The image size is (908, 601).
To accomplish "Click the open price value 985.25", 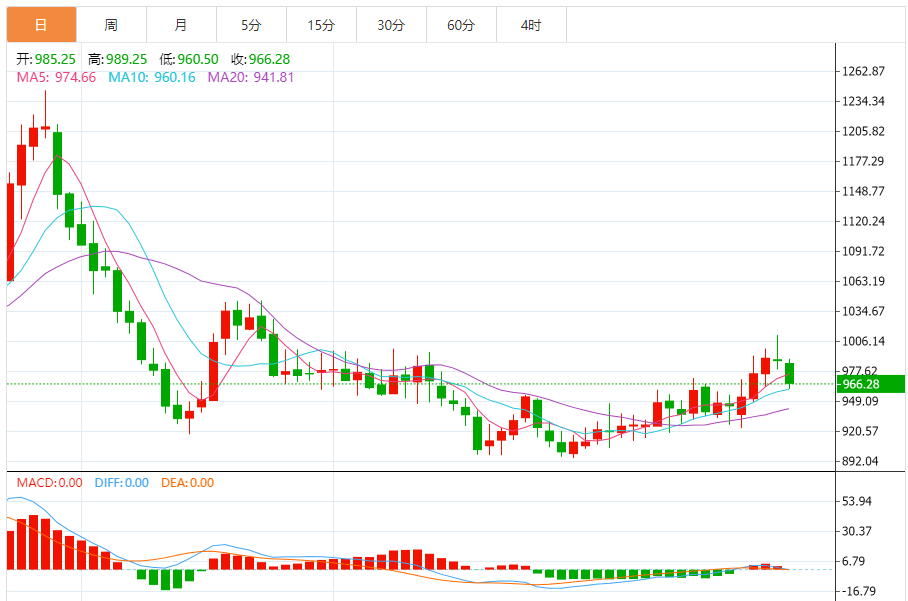I will (x=55, y=59).
